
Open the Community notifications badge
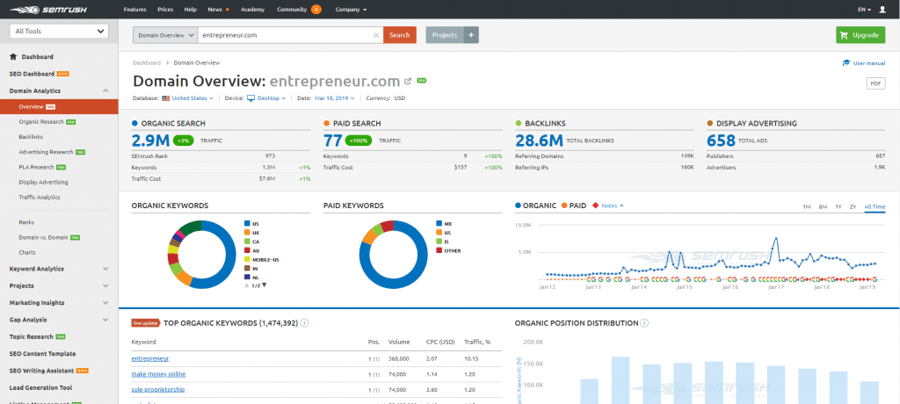[316, 10]
